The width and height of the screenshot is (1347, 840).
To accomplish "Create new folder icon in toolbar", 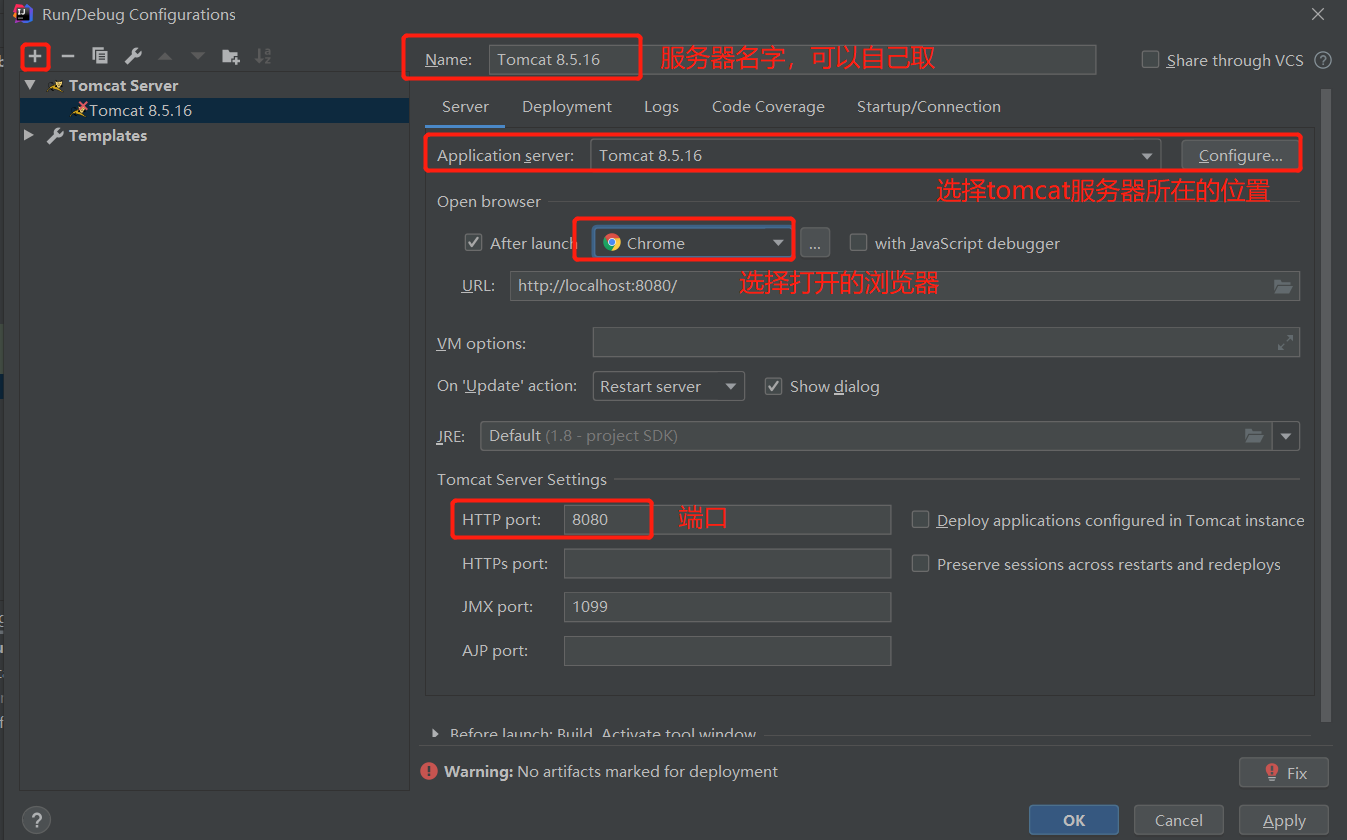I will (231, 56).
